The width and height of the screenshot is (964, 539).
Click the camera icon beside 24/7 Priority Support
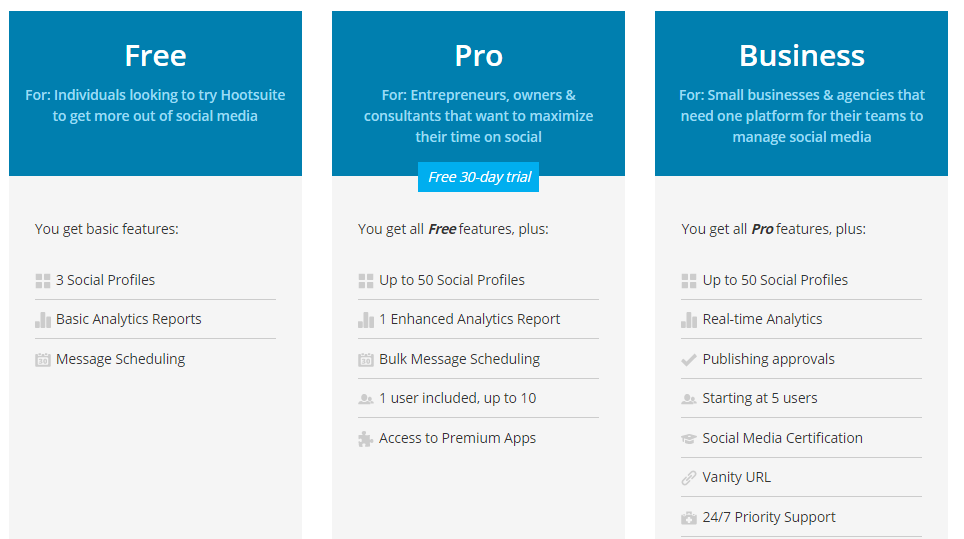688,518
